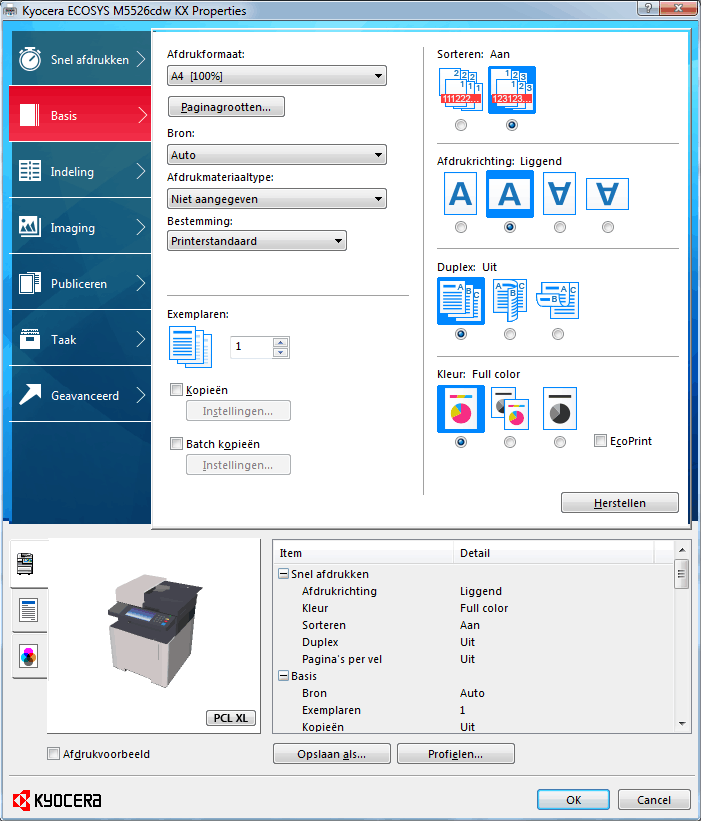Click the Opslaan als button
Screen dimensions: 701x821
click(331, 754)
